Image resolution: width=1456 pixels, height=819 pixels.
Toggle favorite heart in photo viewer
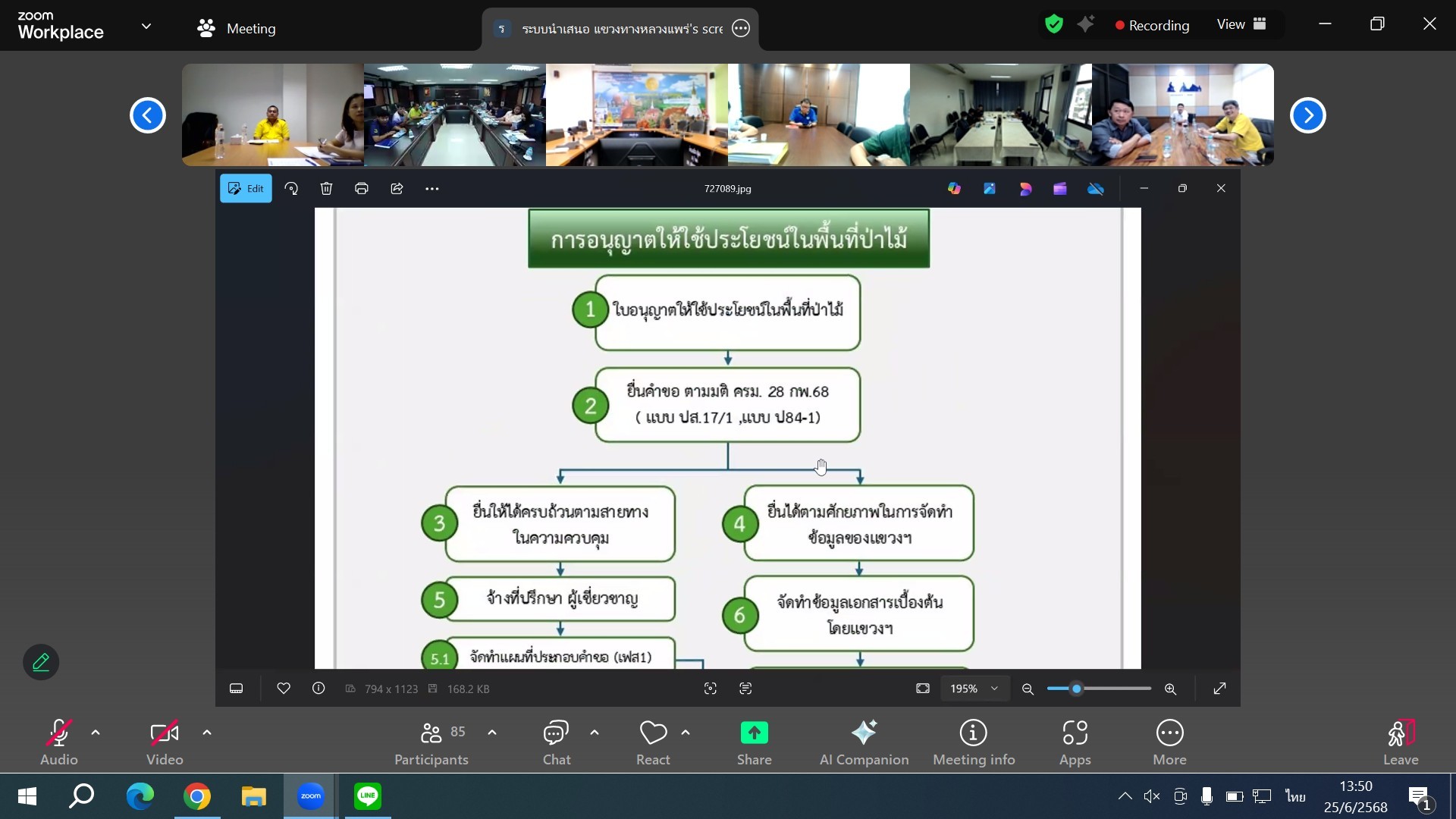[284, 689]
